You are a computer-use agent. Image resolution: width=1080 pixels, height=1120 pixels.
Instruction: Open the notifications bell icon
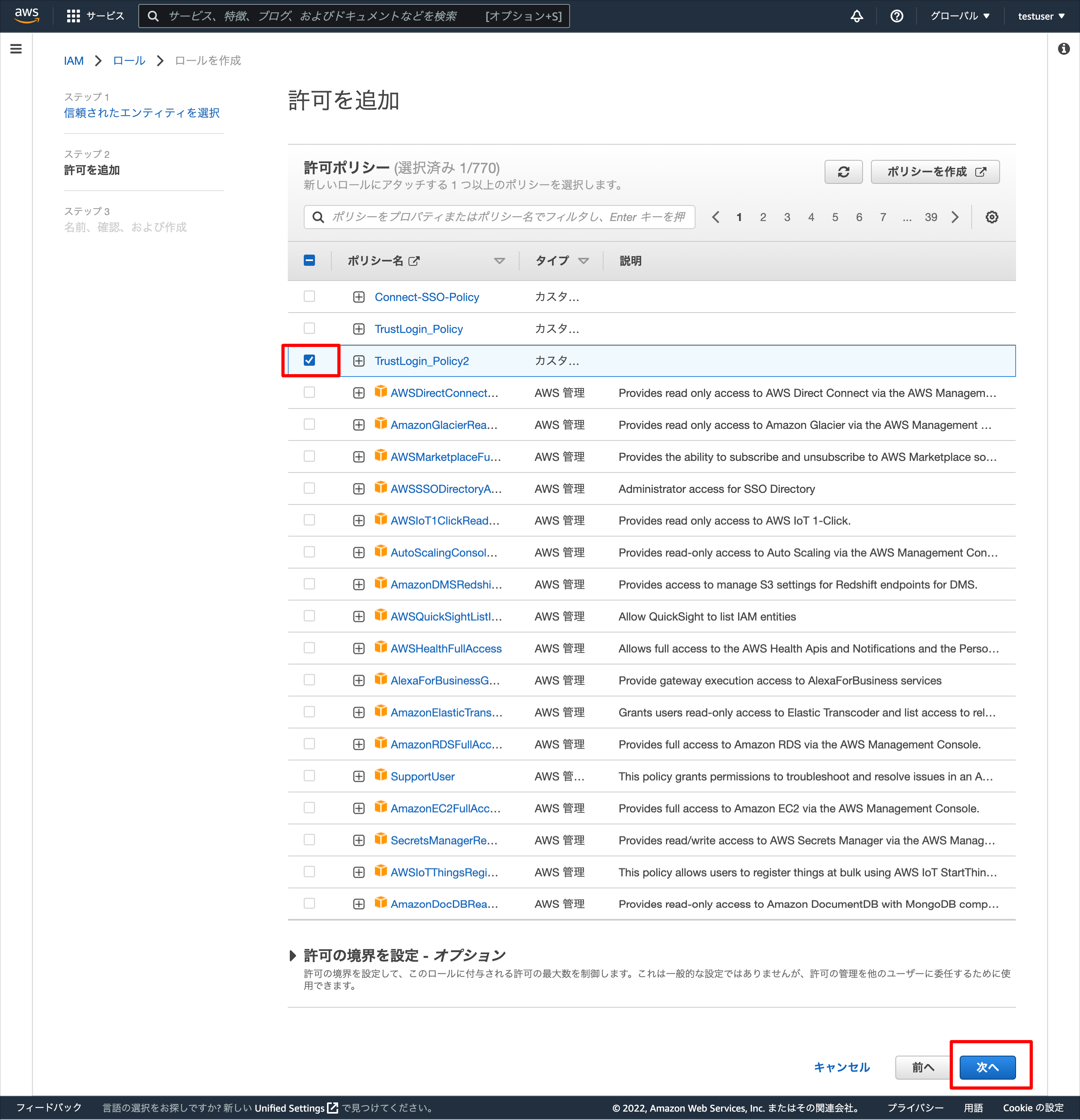coord(857,16)
